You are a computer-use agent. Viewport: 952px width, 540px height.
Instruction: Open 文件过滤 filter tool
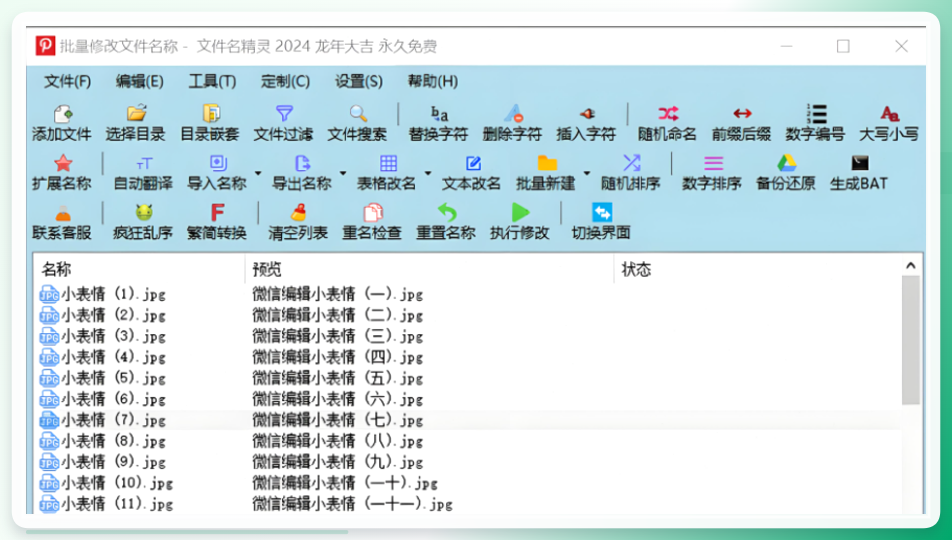[284, 123]
